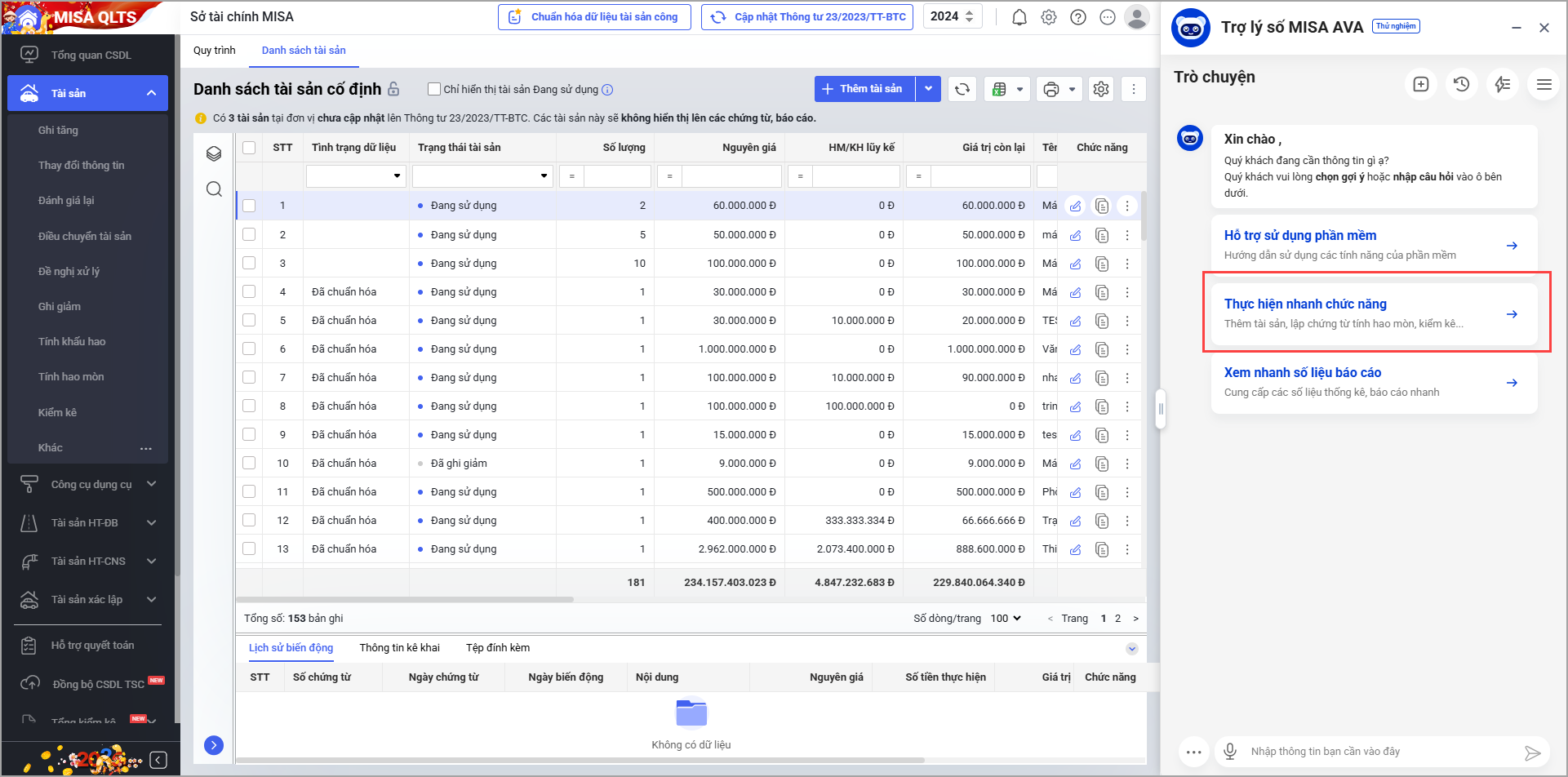Click the refresh list icon
Viewport: 1568px width, 777px height.
tap(962, 89)
